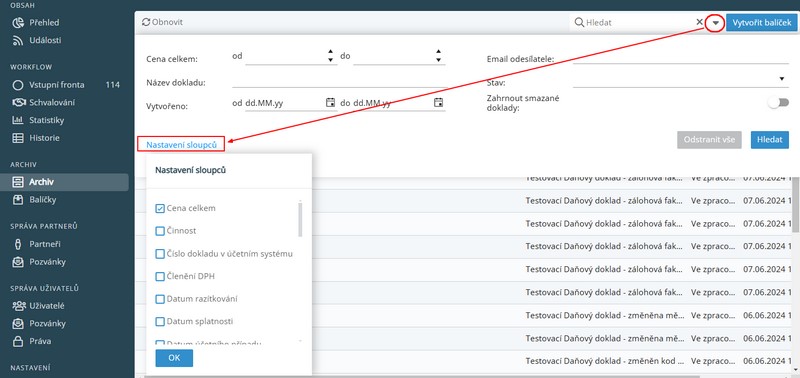Open the Nastavení sloupců link

pos(181,145)
